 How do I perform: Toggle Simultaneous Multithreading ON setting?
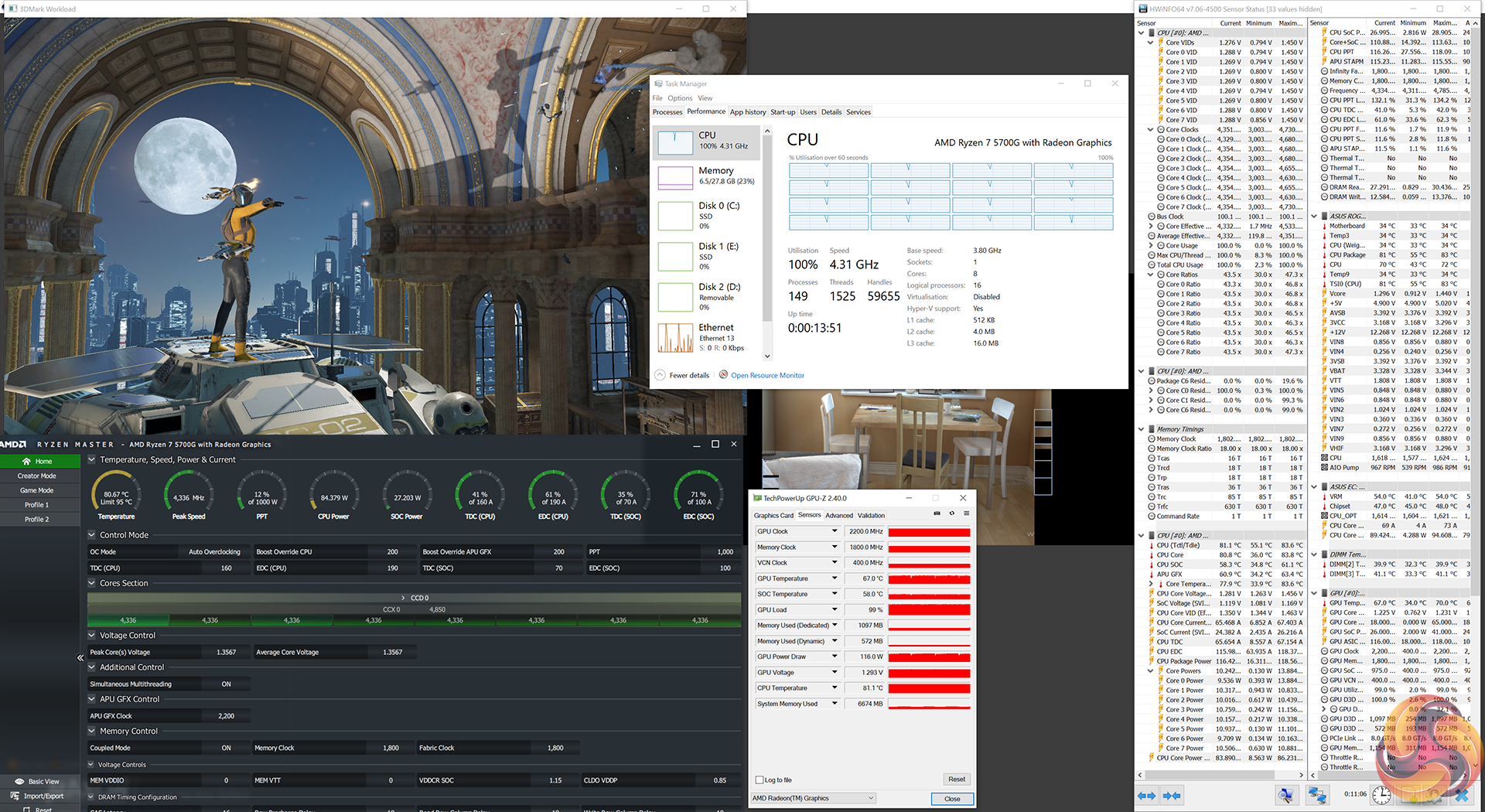pos(226,684)
